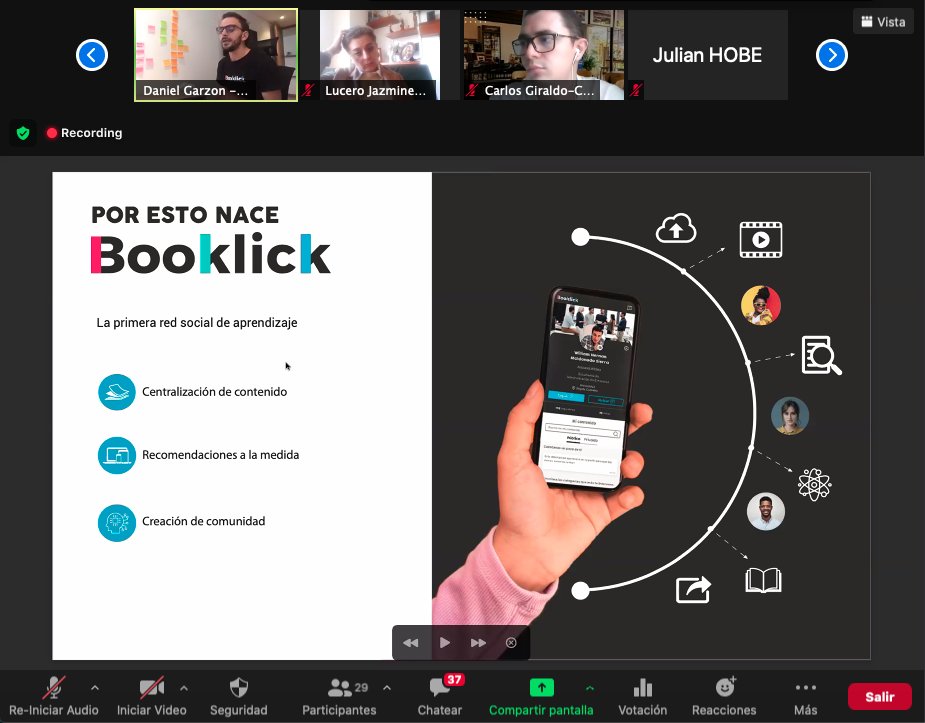Open the Vista menu

pyautogui.click(x=882, y=20)
